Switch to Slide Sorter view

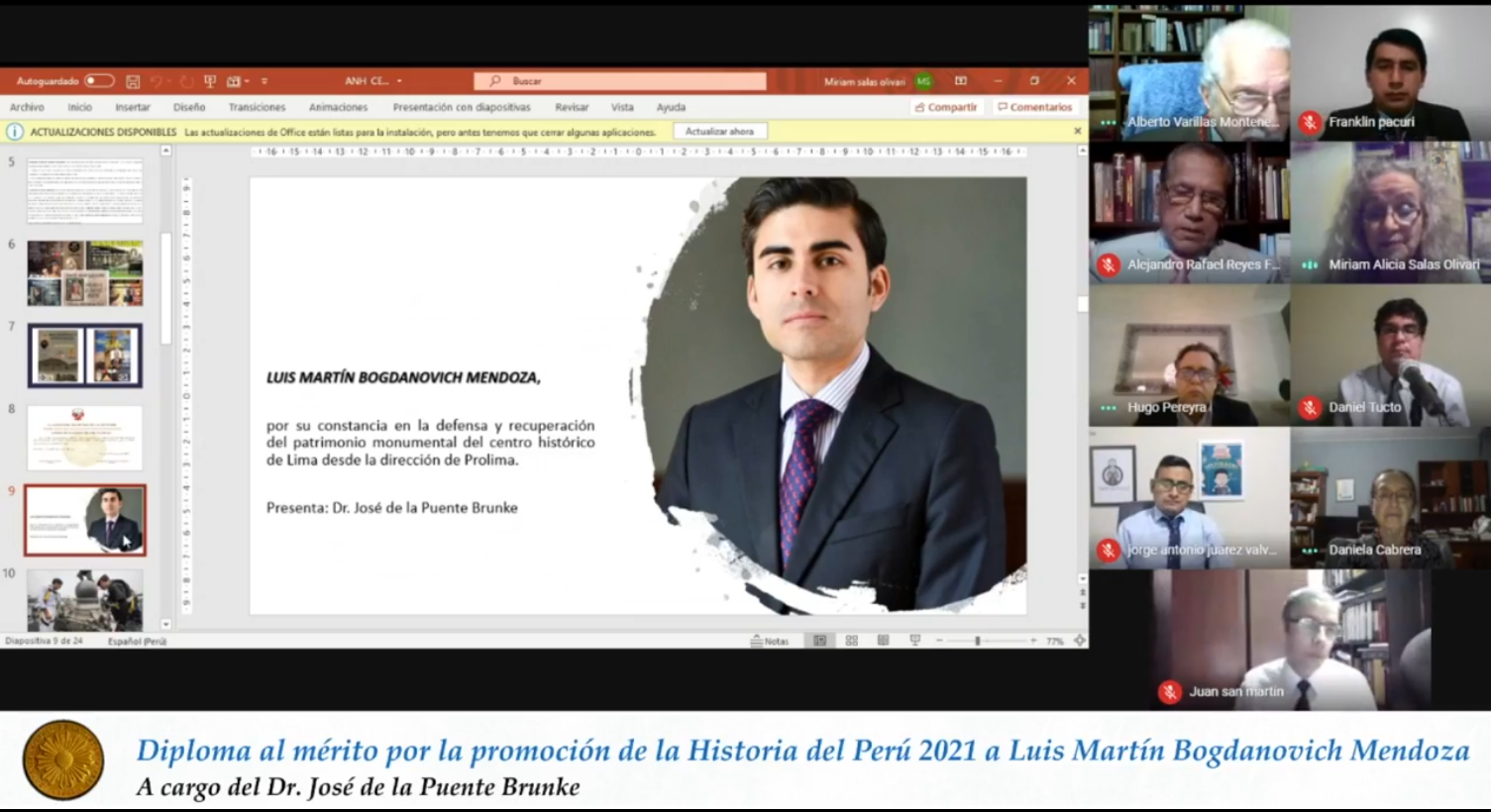(x=851, y=641)
